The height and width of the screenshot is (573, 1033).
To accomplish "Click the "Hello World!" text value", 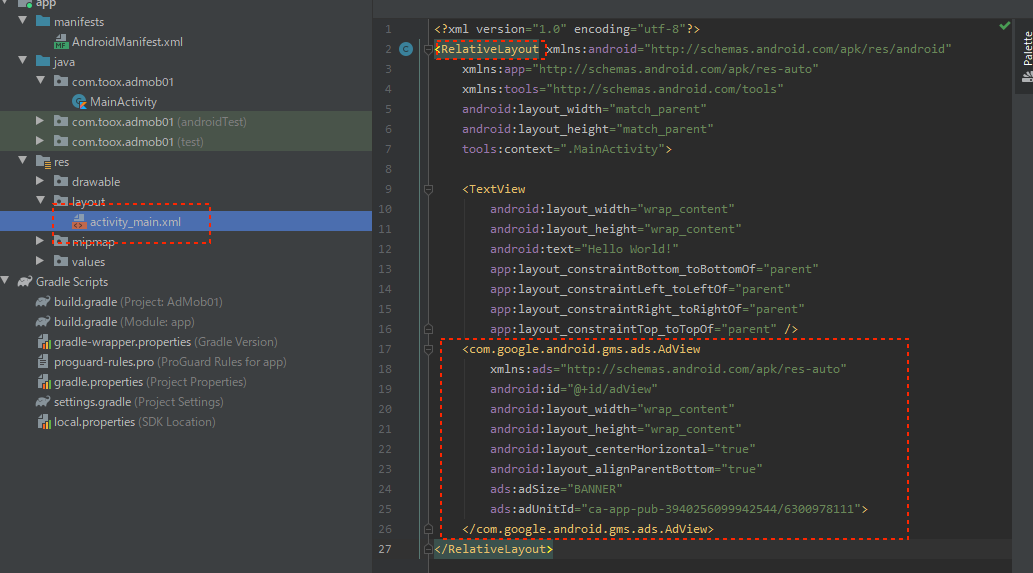I will (630, 249).
